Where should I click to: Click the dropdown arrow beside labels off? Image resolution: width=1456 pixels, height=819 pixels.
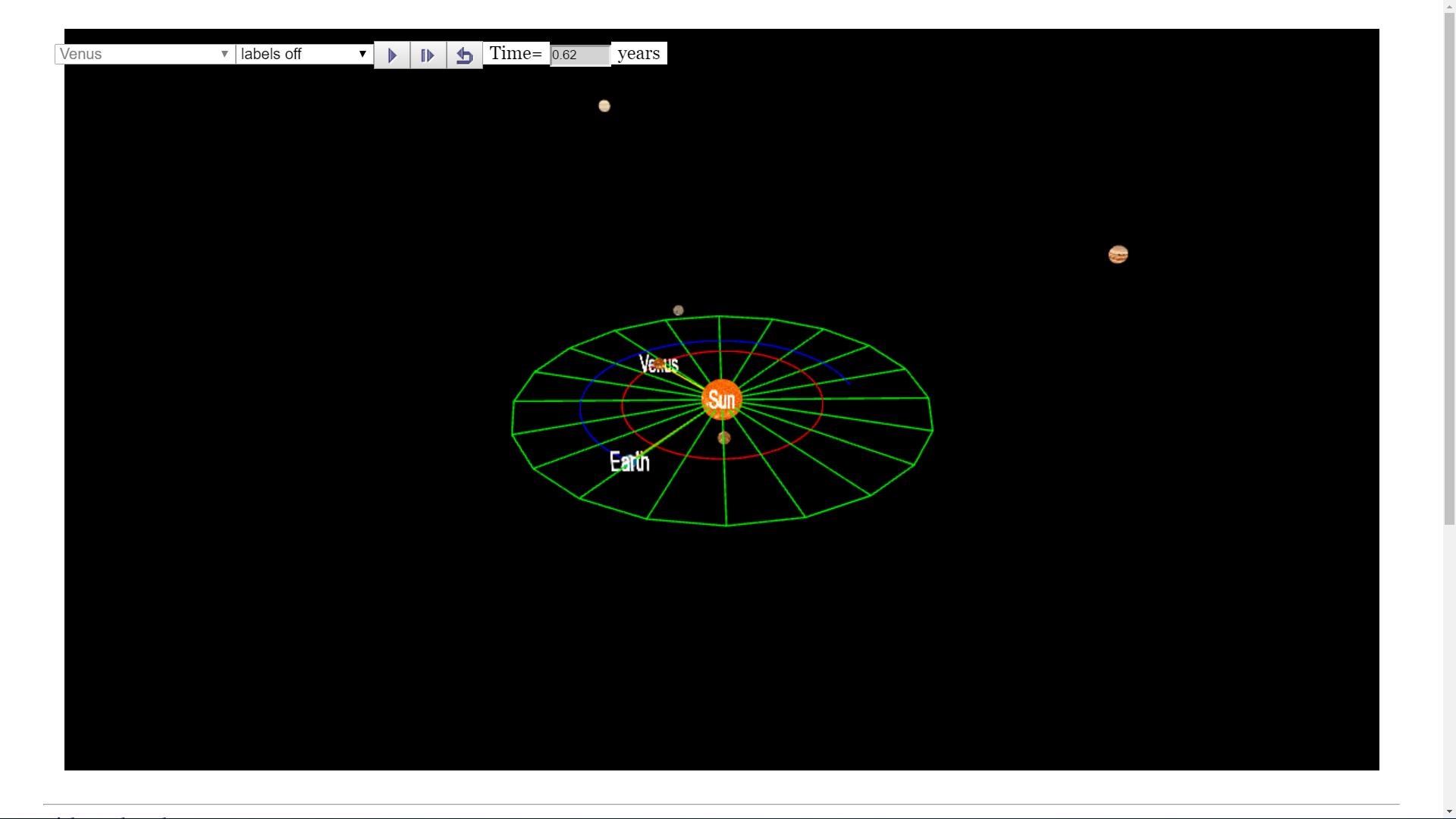click(x=362, y=54)
